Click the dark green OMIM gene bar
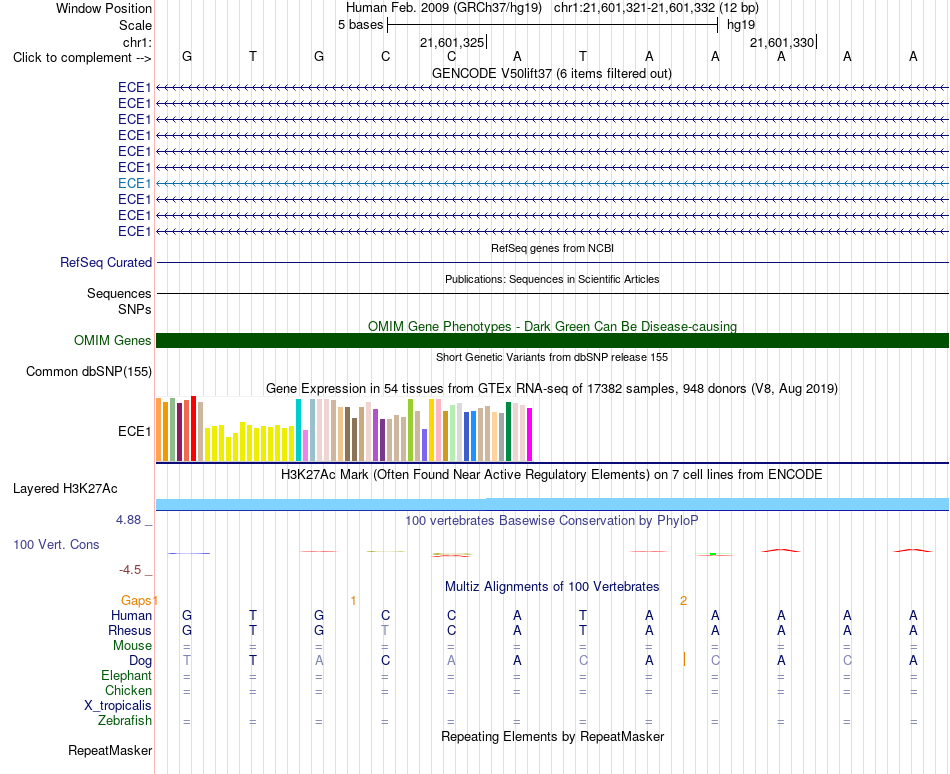The height and width of the screenshot is (774, 950). pos(552,340)
